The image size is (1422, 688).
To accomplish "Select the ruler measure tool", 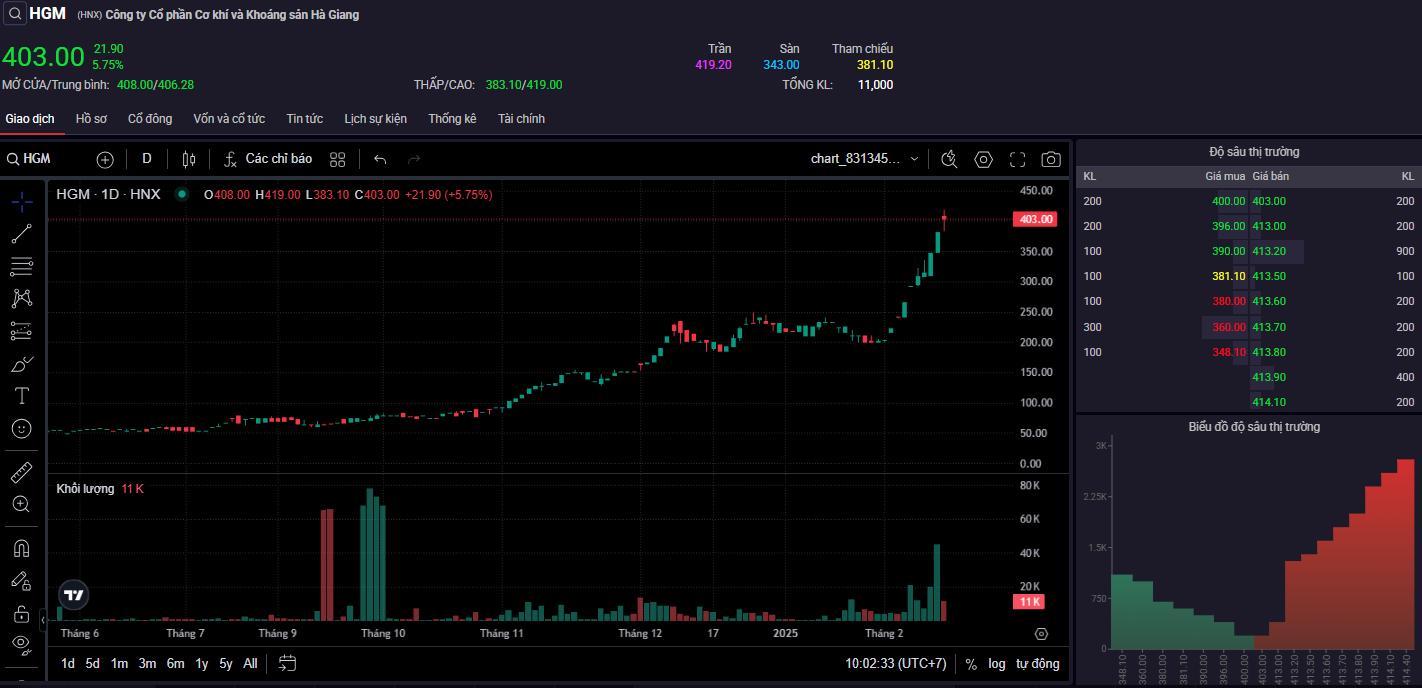I will coord(21,472).
